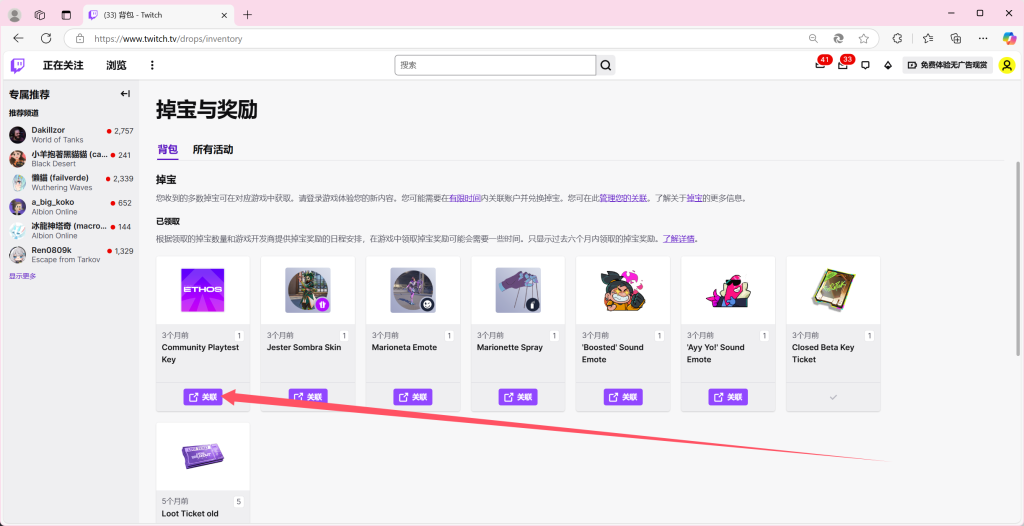
Task: Open 浏览 in the top nav
Action: [x=116, y=65]
